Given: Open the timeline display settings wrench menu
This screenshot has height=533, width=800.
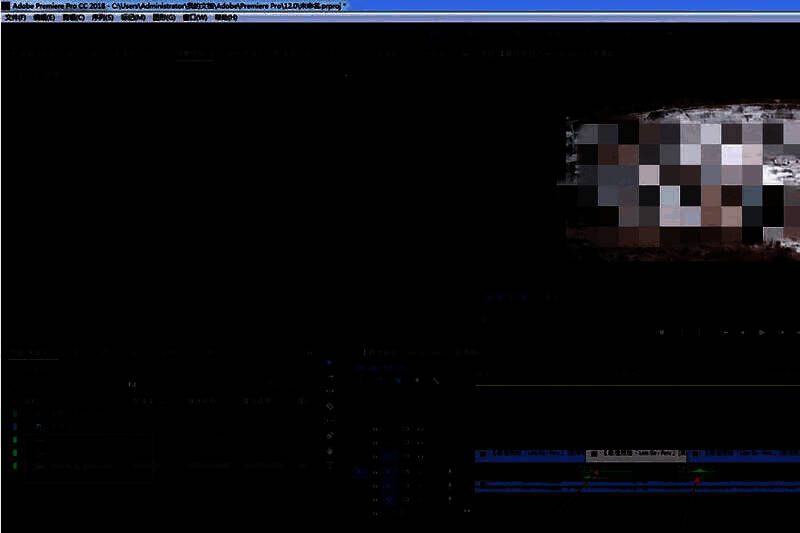Looking at the screenshot, I should point(435,381).
